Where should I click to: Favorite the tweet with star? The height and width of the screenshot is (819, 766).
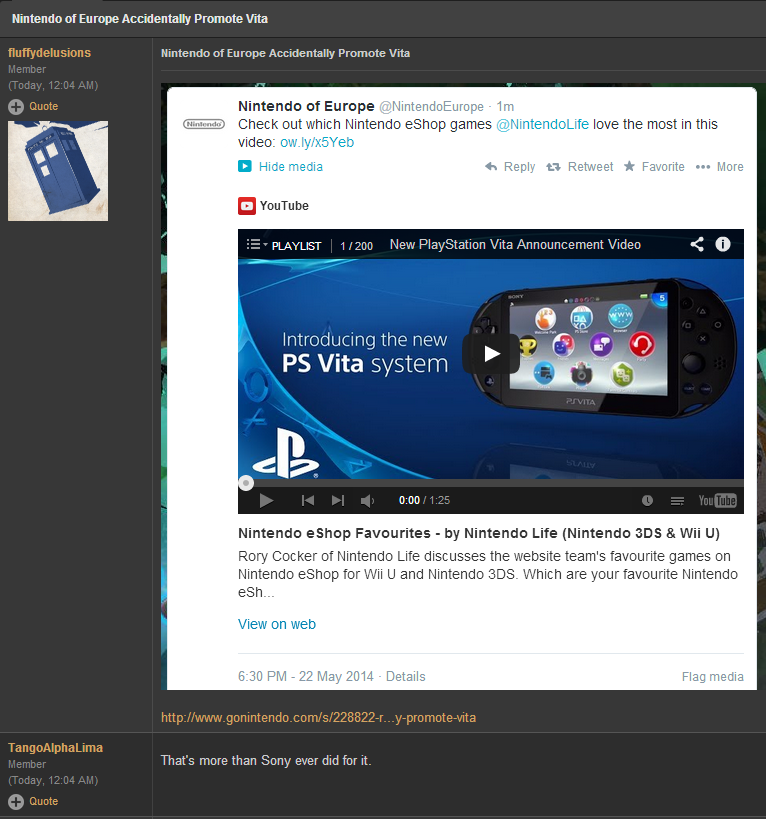(x=654, y=167)
